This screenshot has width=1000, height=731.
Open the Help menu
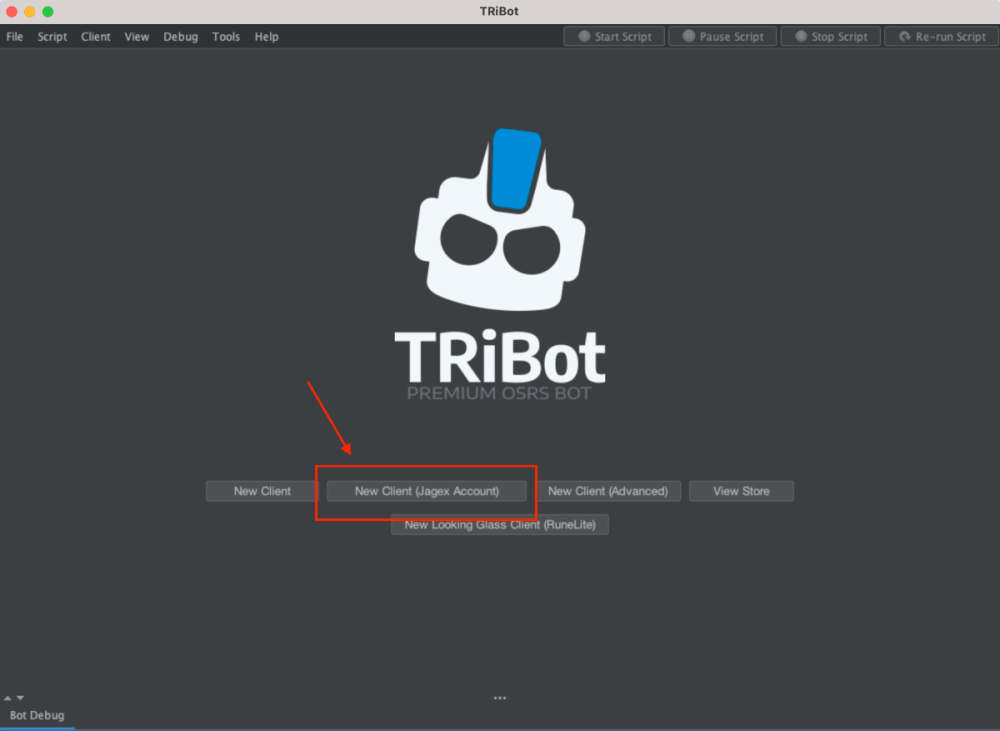pos(267,36)
